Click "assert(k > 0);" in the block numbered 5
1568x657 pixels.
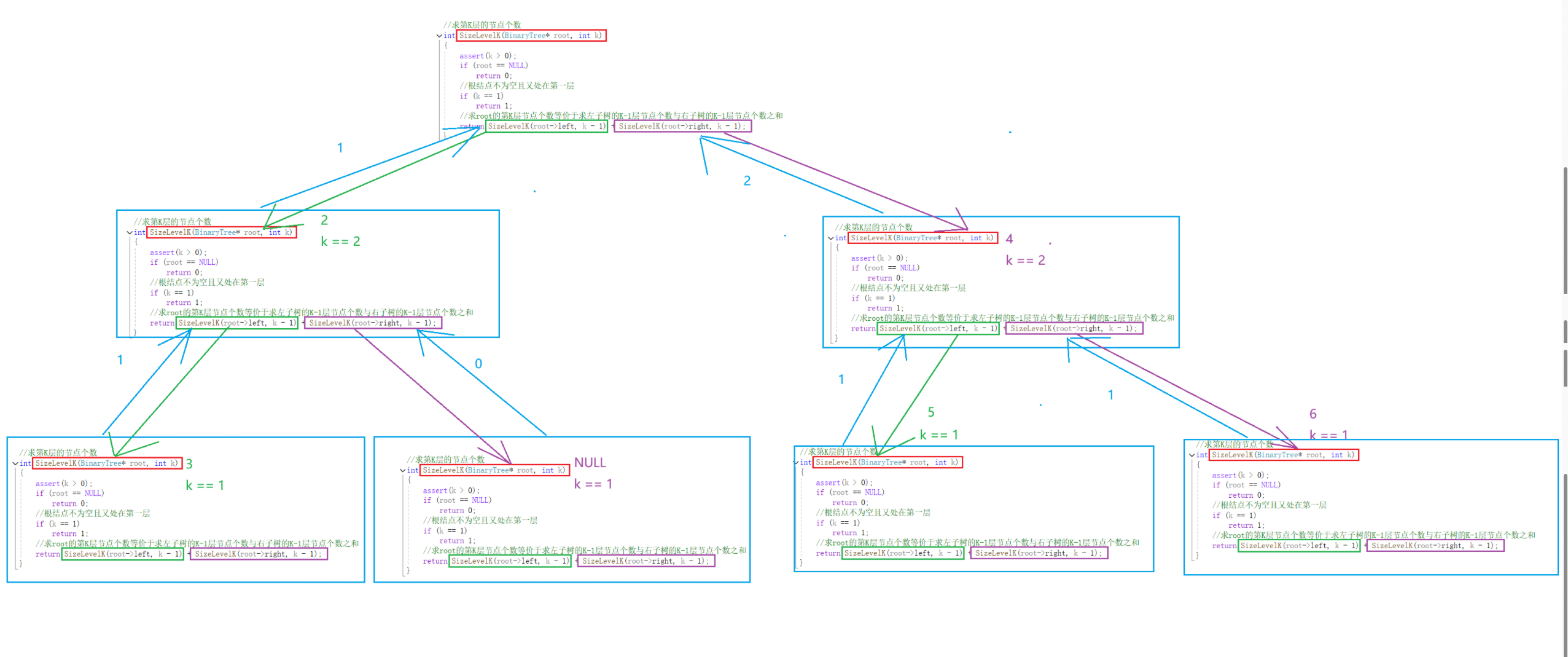point(844,482)
